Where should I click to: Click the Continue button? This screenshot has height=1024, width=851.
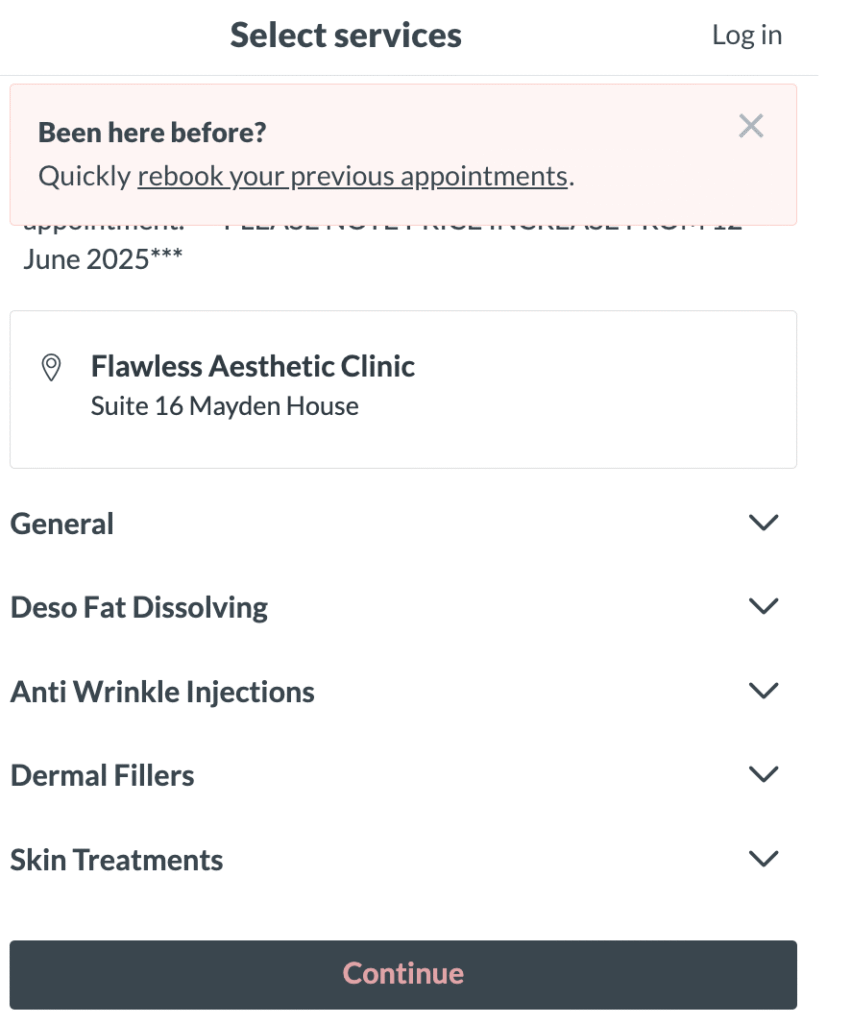coord(403,974)
